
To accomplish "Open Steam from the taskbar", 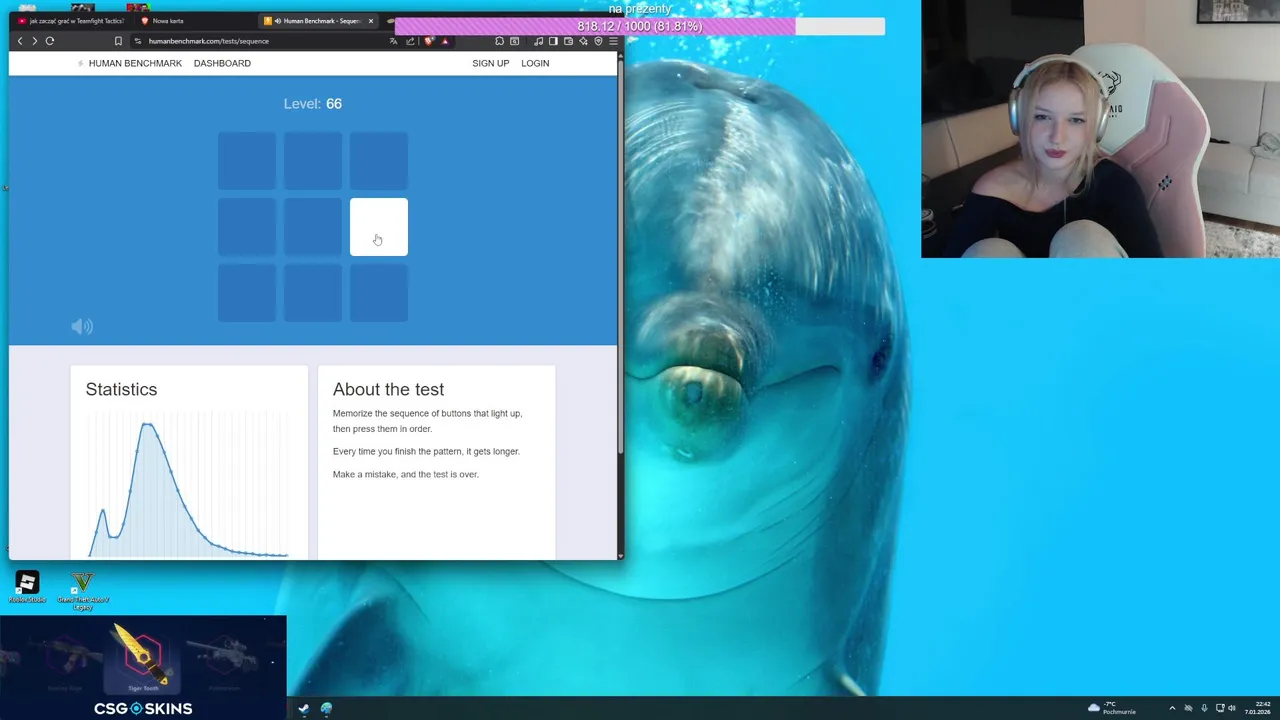I will pyautogui.click(x=303, y=708).
